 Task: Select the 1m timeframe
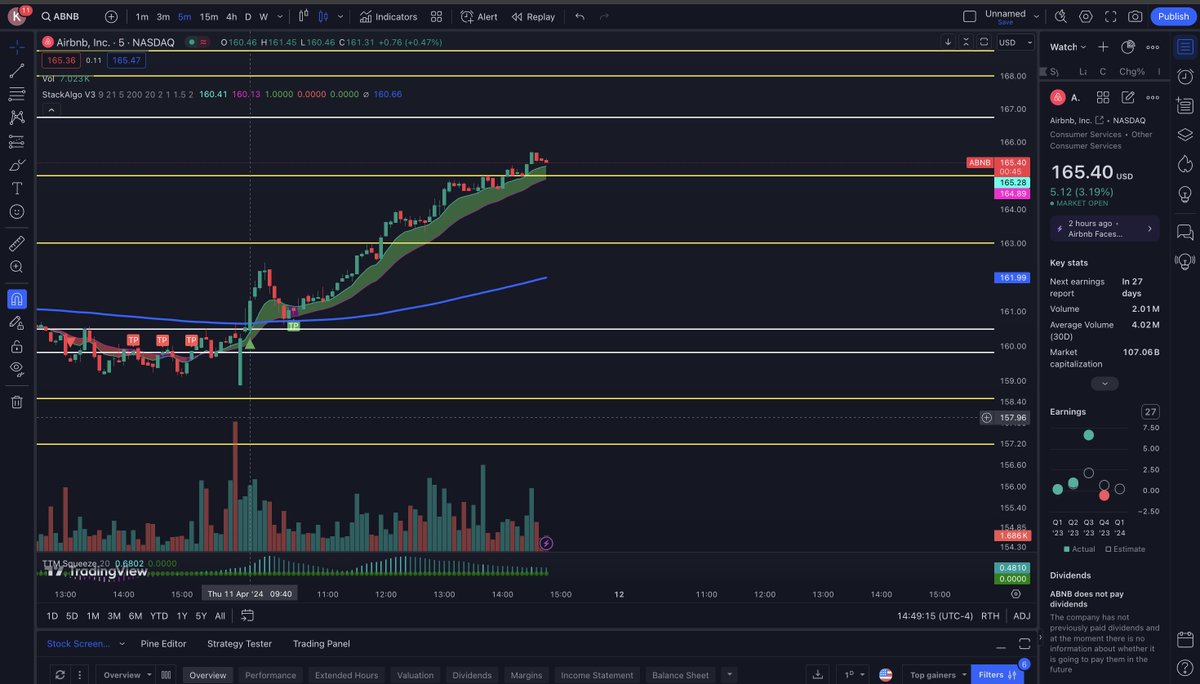142,17
